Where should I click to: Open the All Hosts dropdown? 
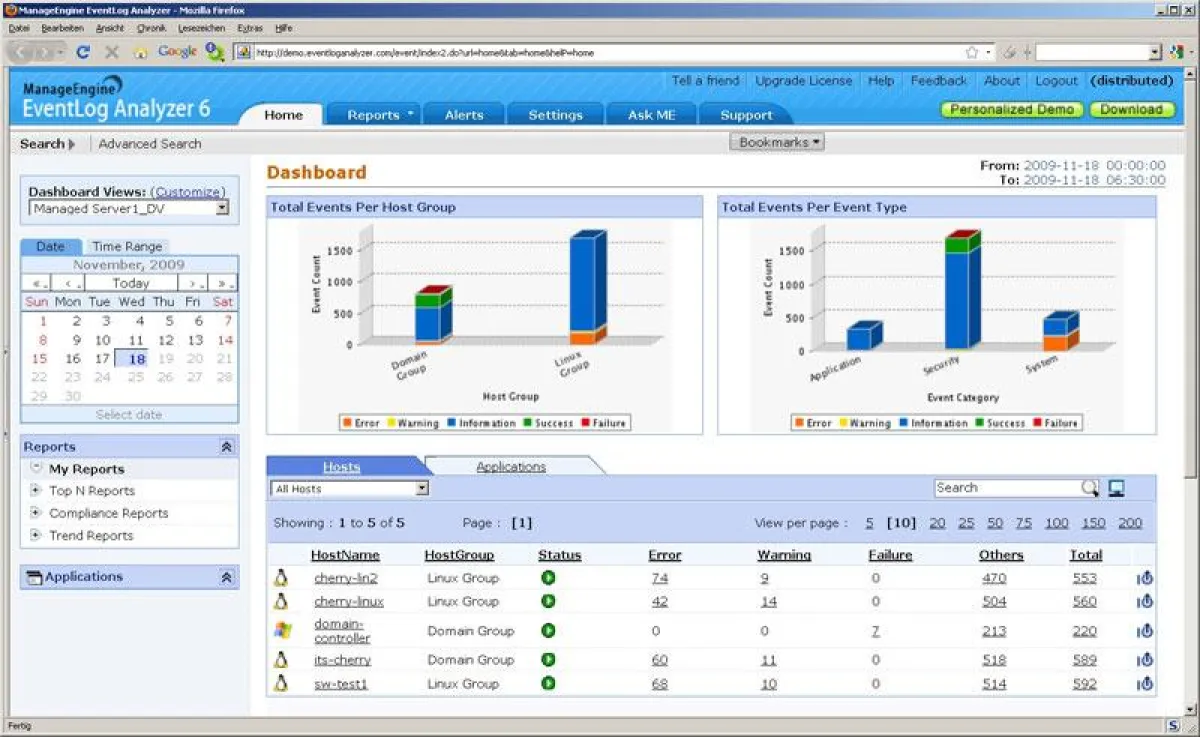click(x=420, y=488)
